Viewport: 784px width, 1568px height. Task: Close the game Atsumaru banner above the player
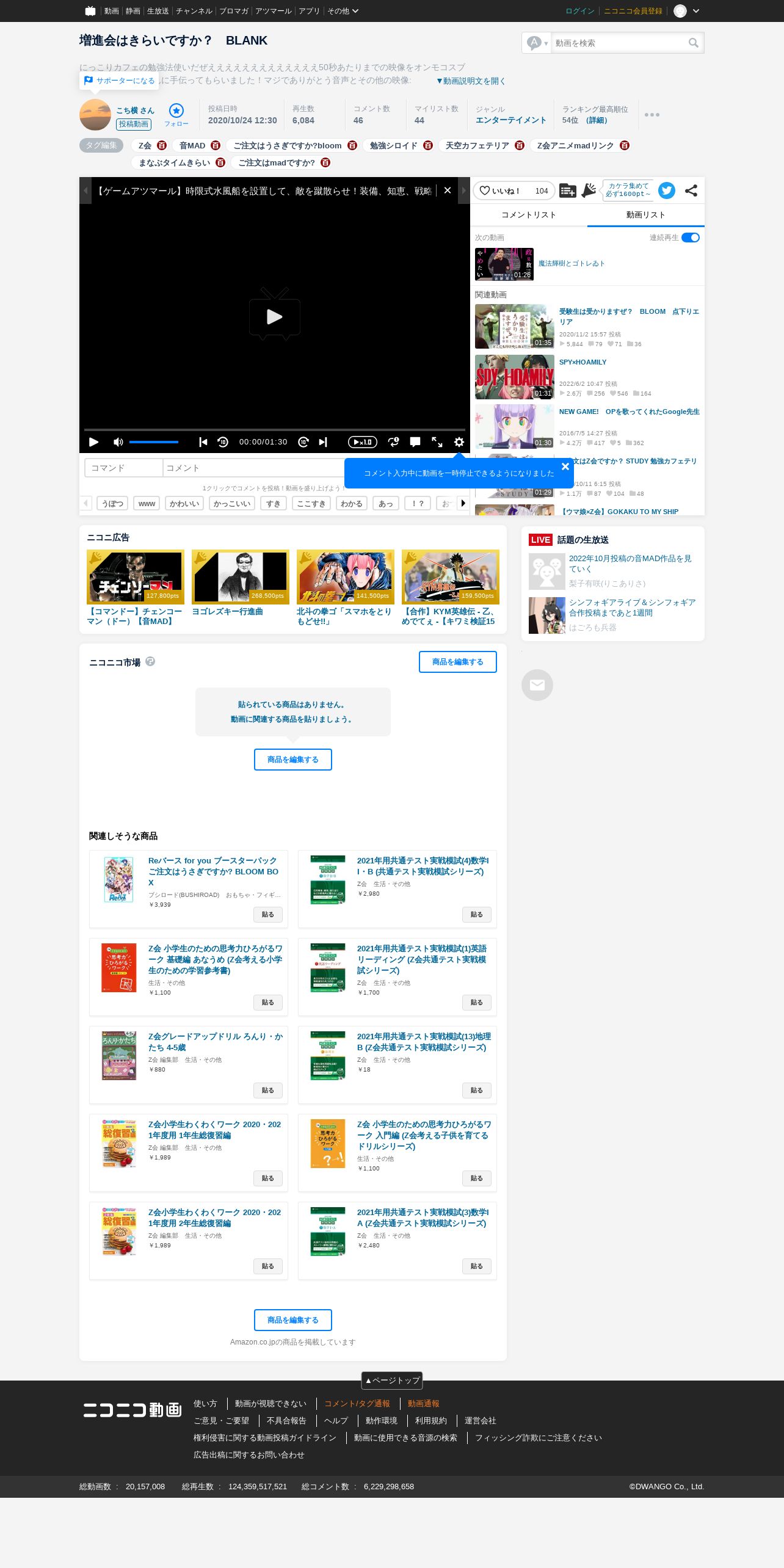(x=448, y=191)
